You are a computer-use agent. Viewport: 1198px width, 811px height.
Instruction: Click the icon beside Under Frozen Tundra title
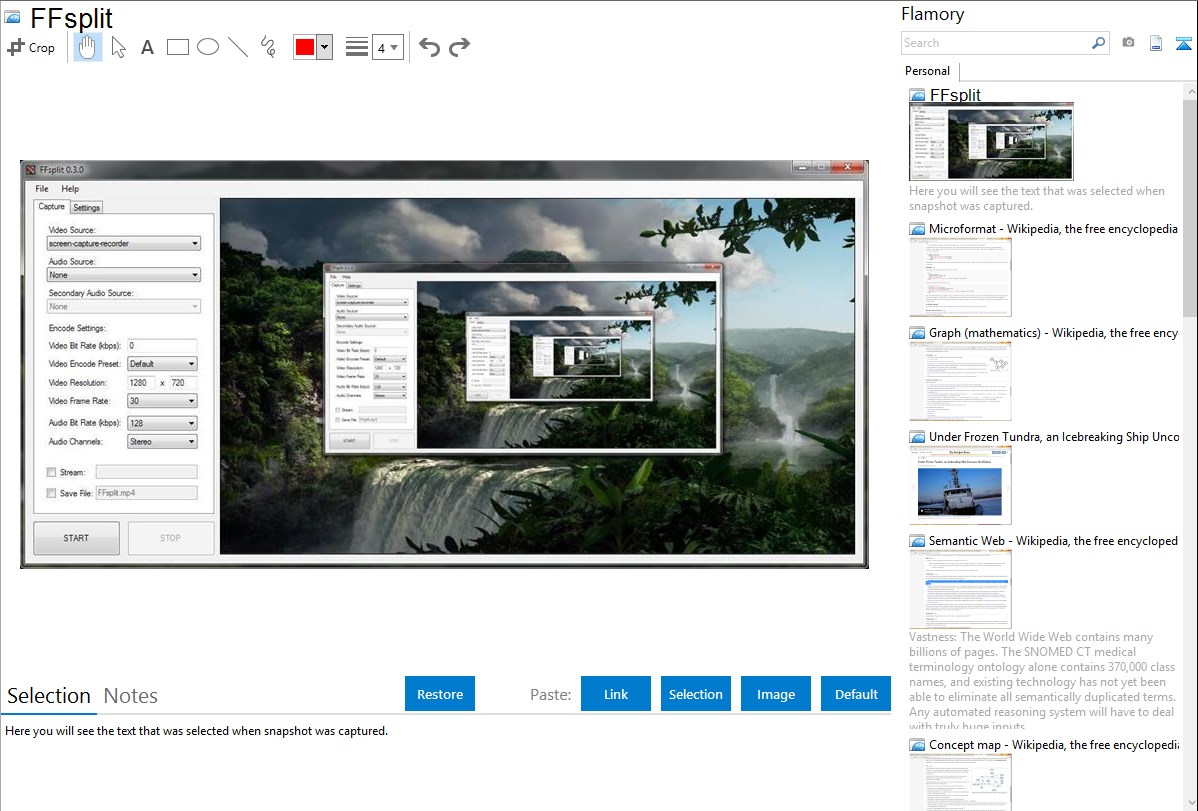pyautogui.click(x=917, y=437)
